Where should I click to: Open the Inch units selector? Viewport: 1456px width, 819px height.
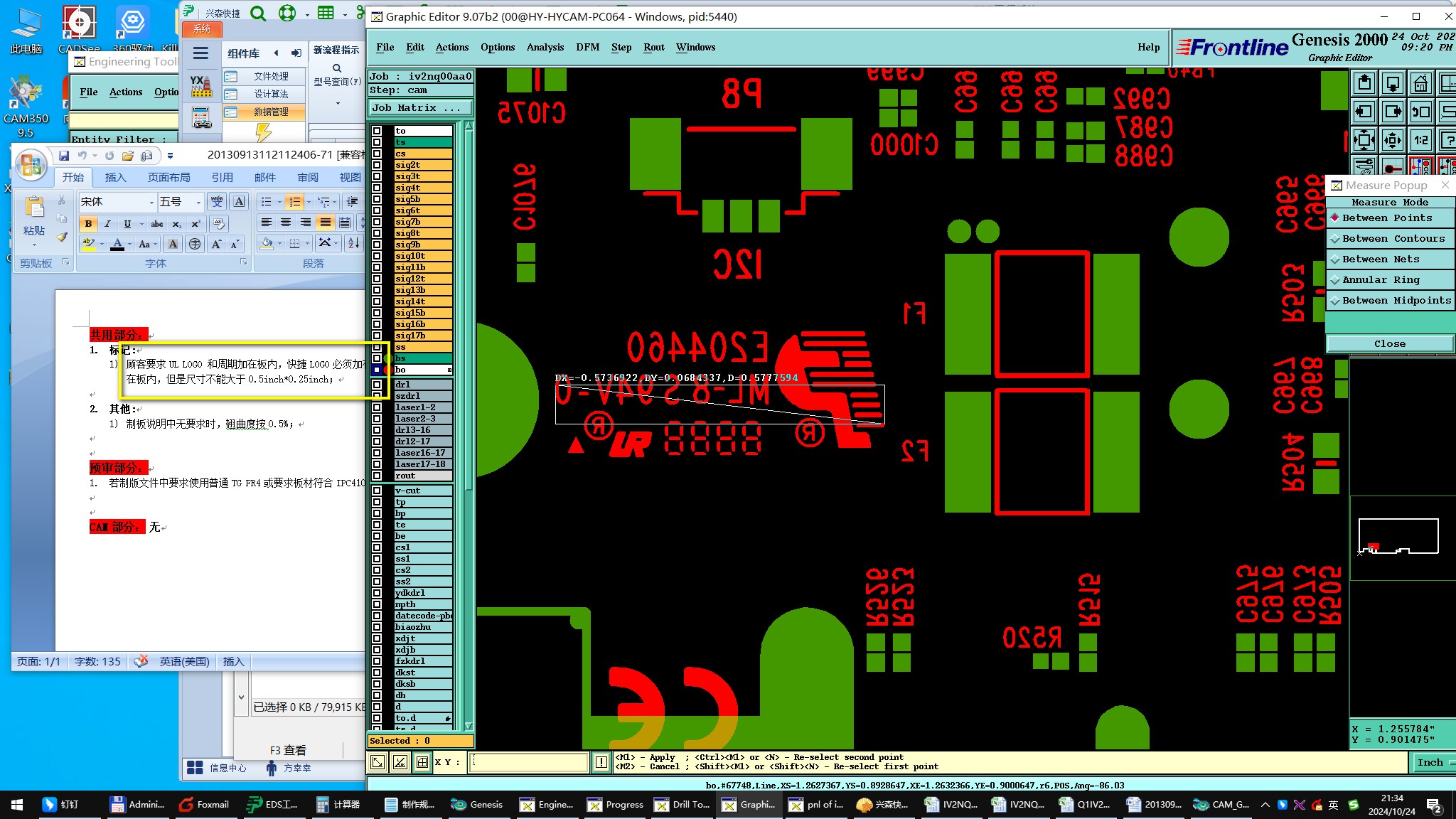(x=1430, y=762)
